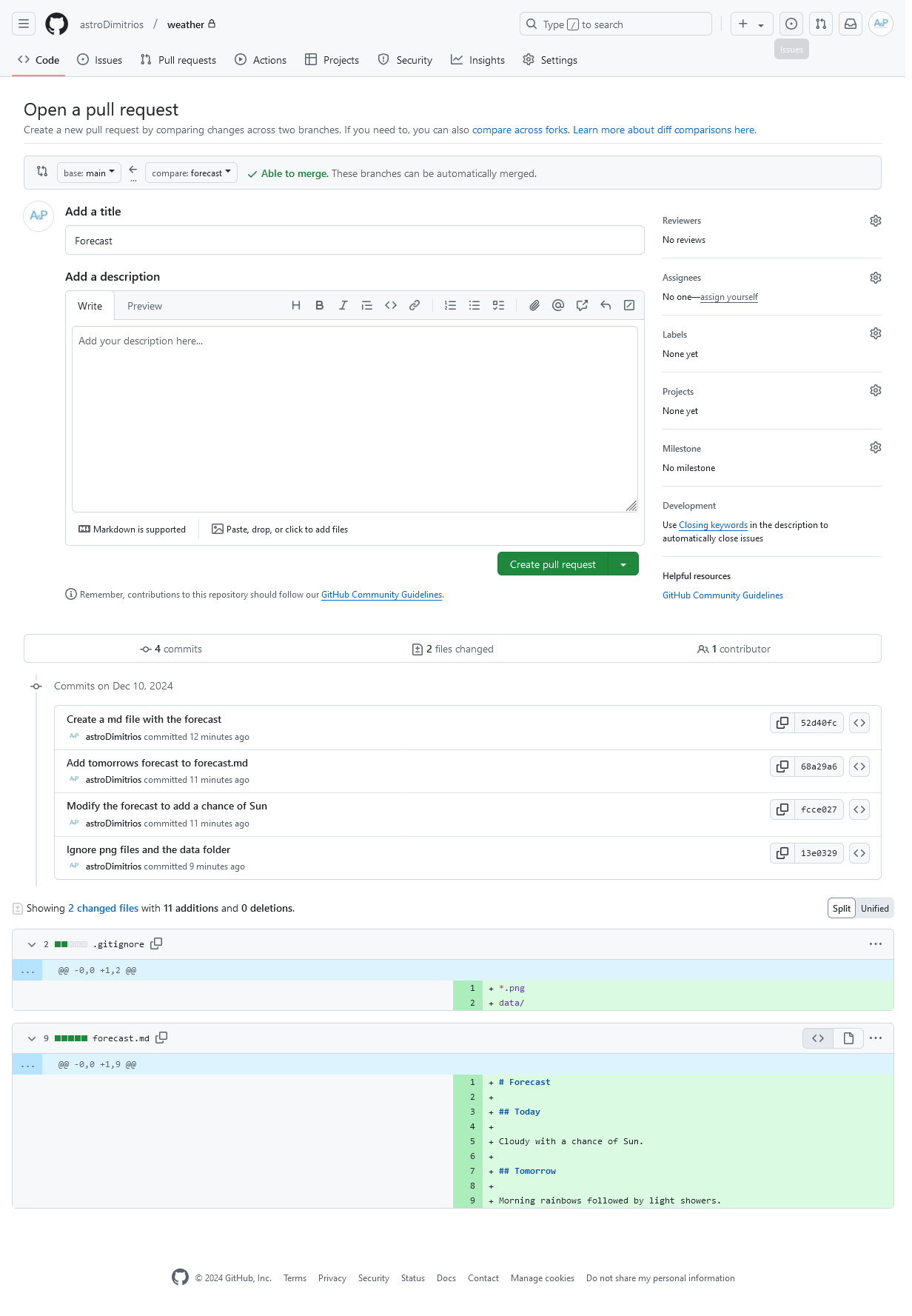Copy full SHA for commit fcce027
The width and height of the screenshot is (912, 1316).
tap(782, 809)
